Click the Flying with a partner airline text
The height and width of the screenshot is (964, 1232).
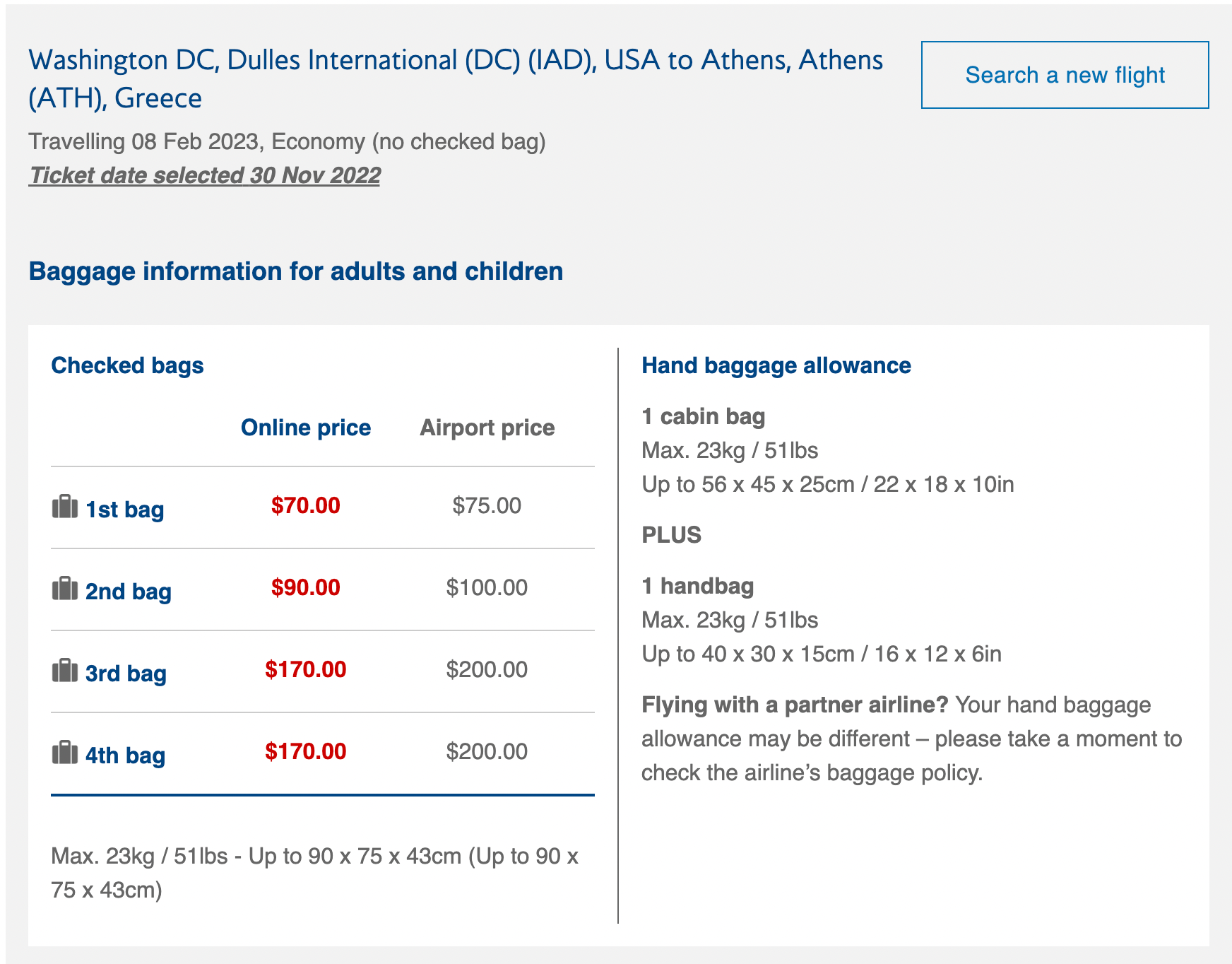pyautogui.click(x=795, y=705)
